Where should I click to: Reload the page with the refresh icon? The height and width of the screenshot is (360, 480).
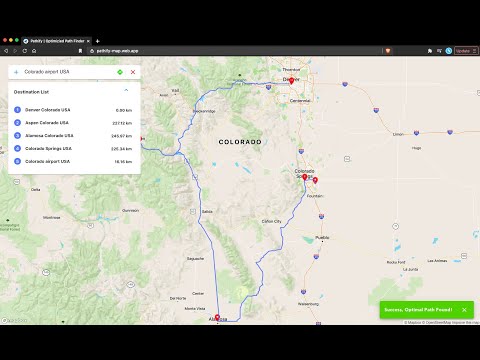(x=24, y=51)
